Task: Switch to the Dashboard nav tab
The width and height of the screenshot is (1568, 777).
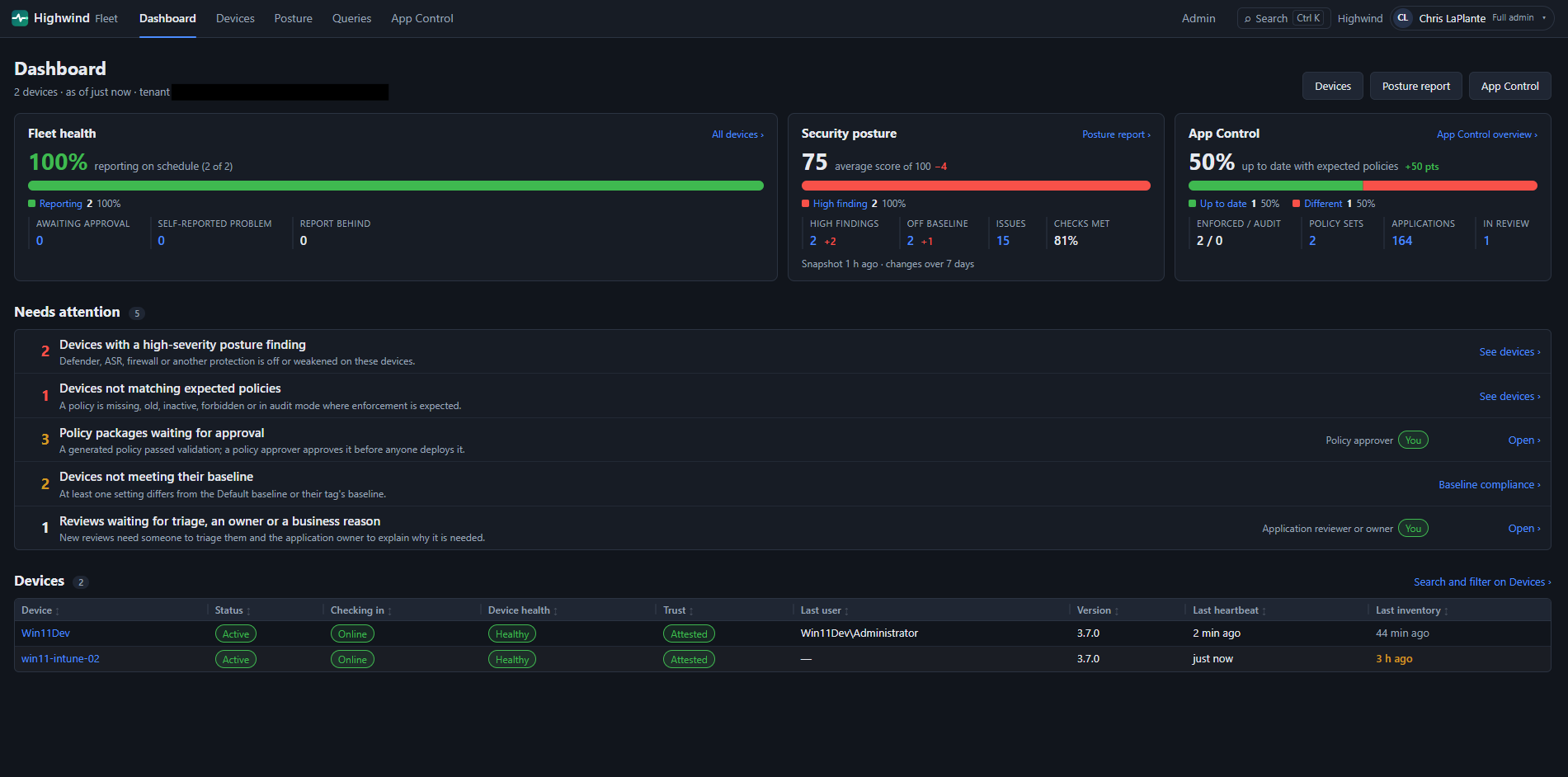Action: [x=167, y=18]
